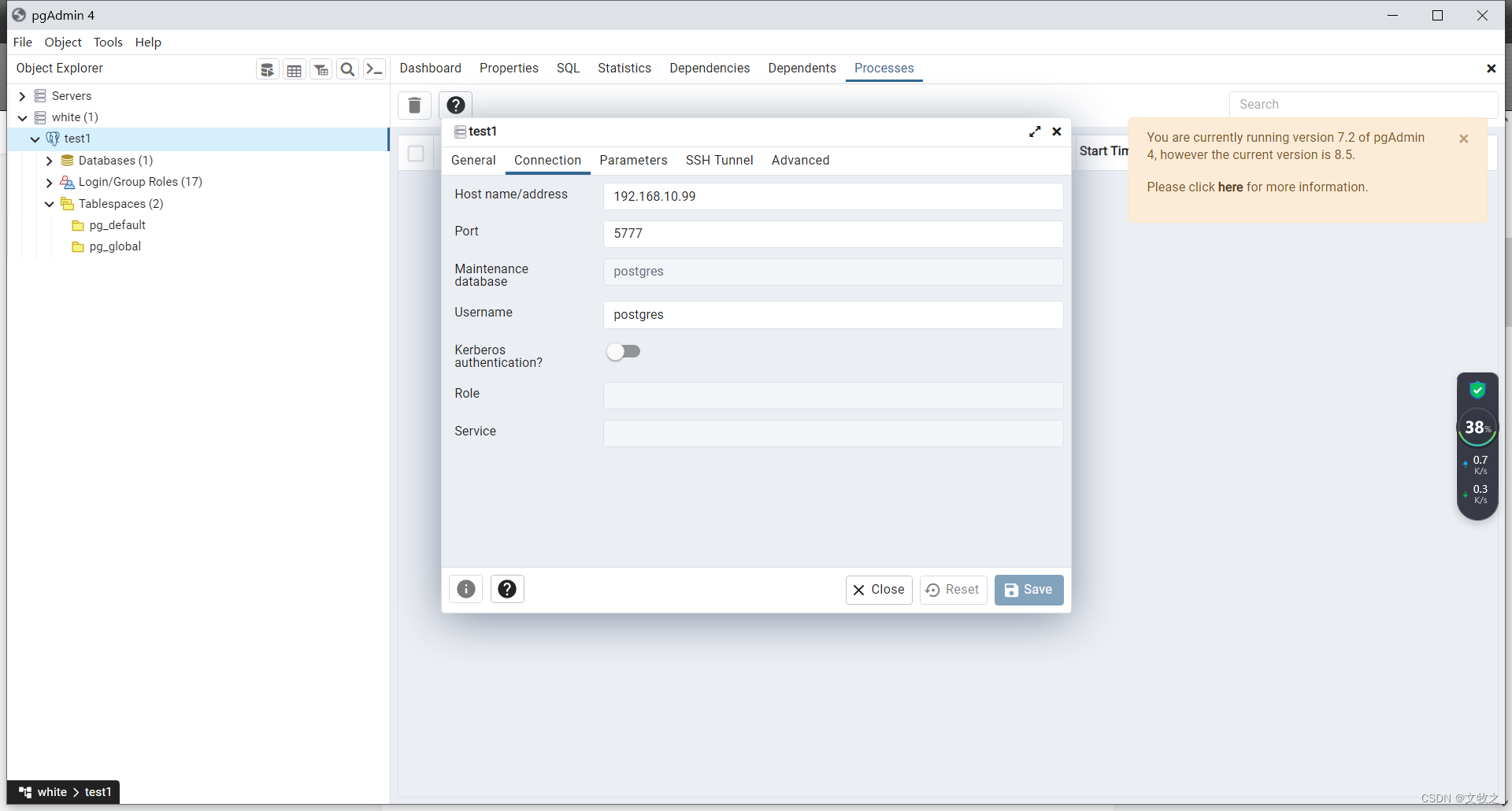Click the trash delete icon above Processes
This screenshot has width=1512, height=811.
[x=414, y=106]
